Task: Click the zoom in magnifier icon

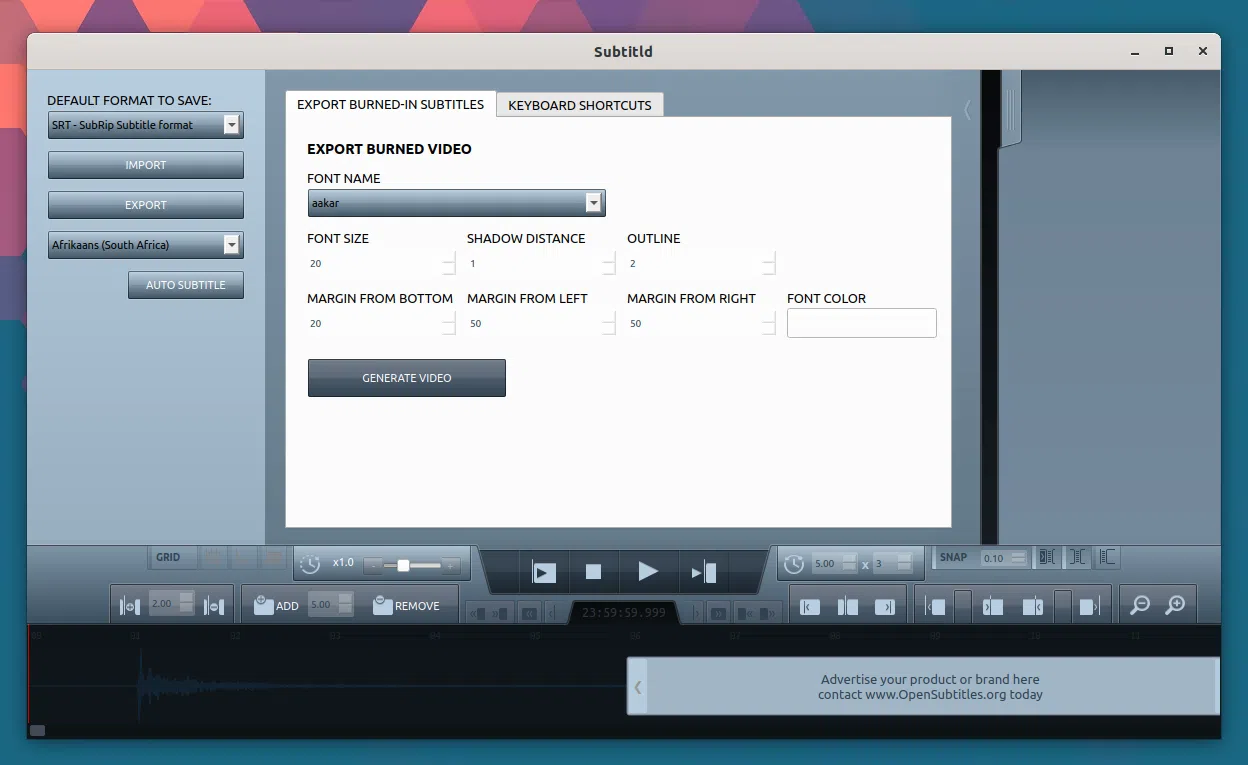Action: (1175, 605)
